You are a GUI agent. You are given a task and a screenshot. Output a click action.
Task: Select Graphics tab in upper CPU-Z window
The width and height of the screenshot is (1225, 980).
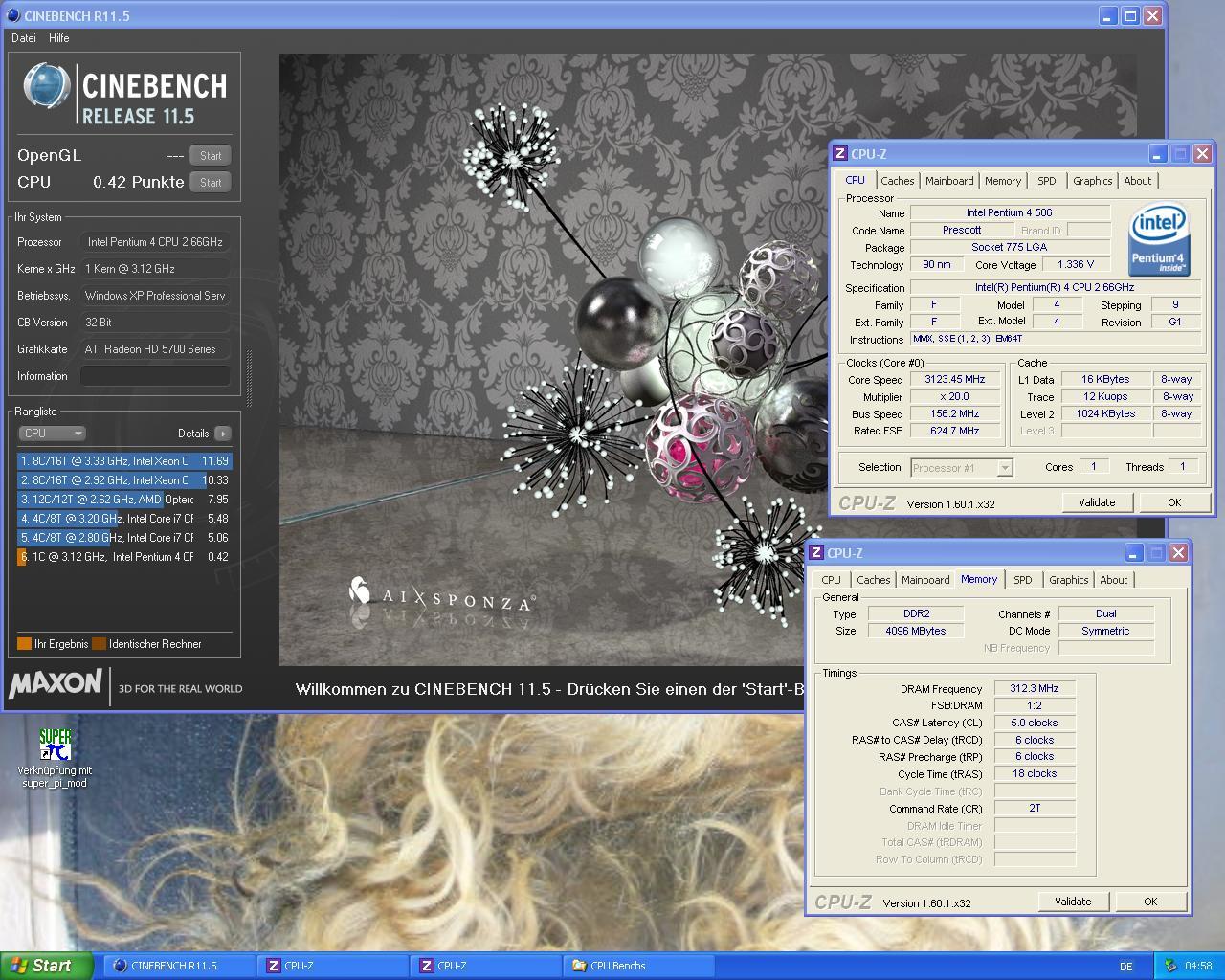(x=1093, y=181)
